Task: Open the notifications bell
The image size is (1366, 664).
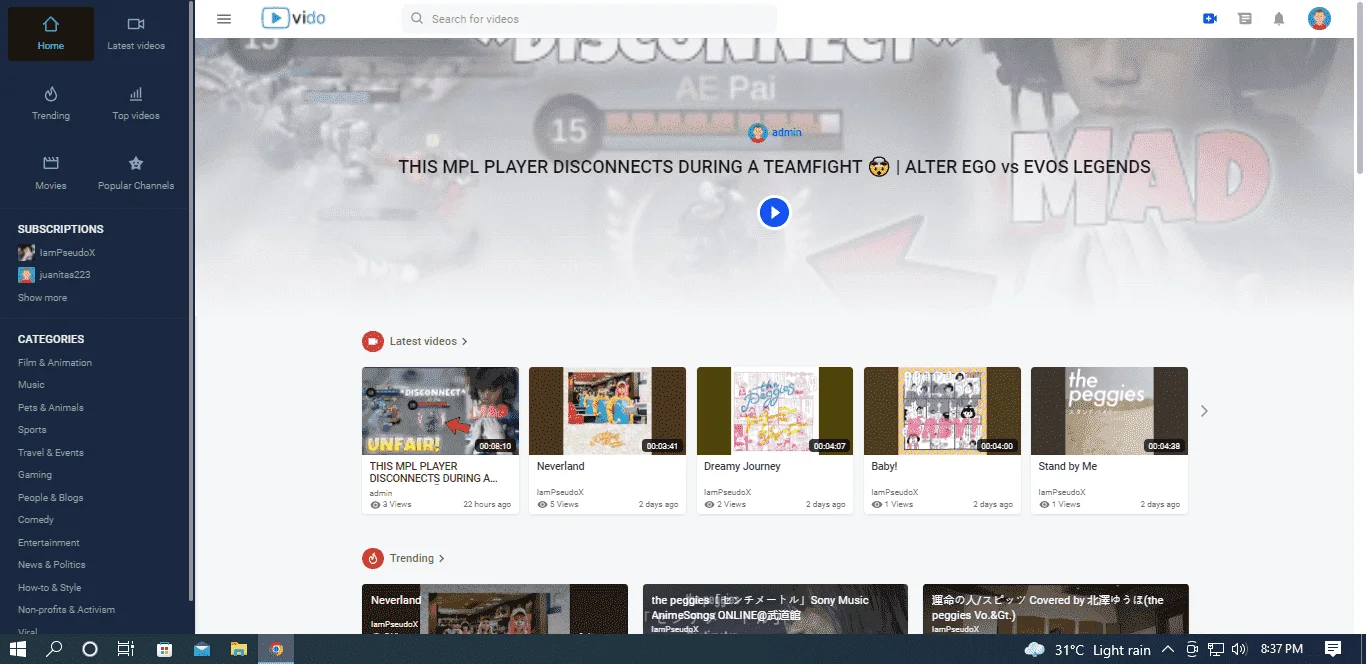Action: (x=1279, y=19)
